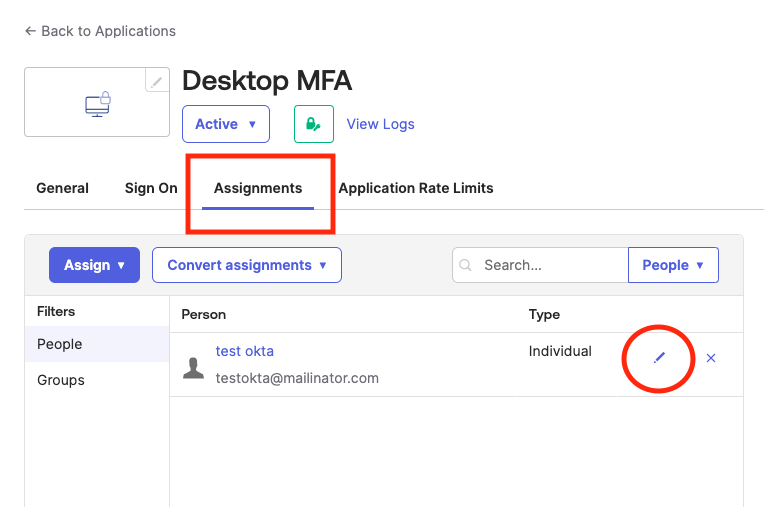Switch to the General tab
Viewport: 764px width, 507px height.
[62, 188]
